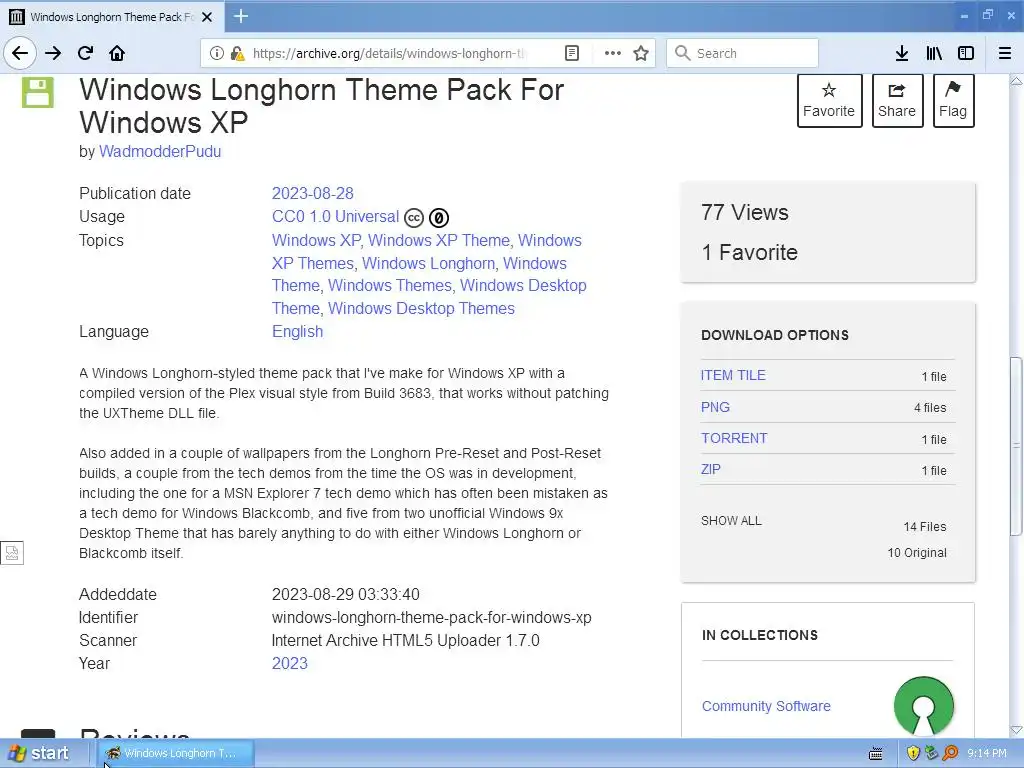The height and width of the screenshot is (768, 1024).
Task: Show all download files
Action: [731, 520]
